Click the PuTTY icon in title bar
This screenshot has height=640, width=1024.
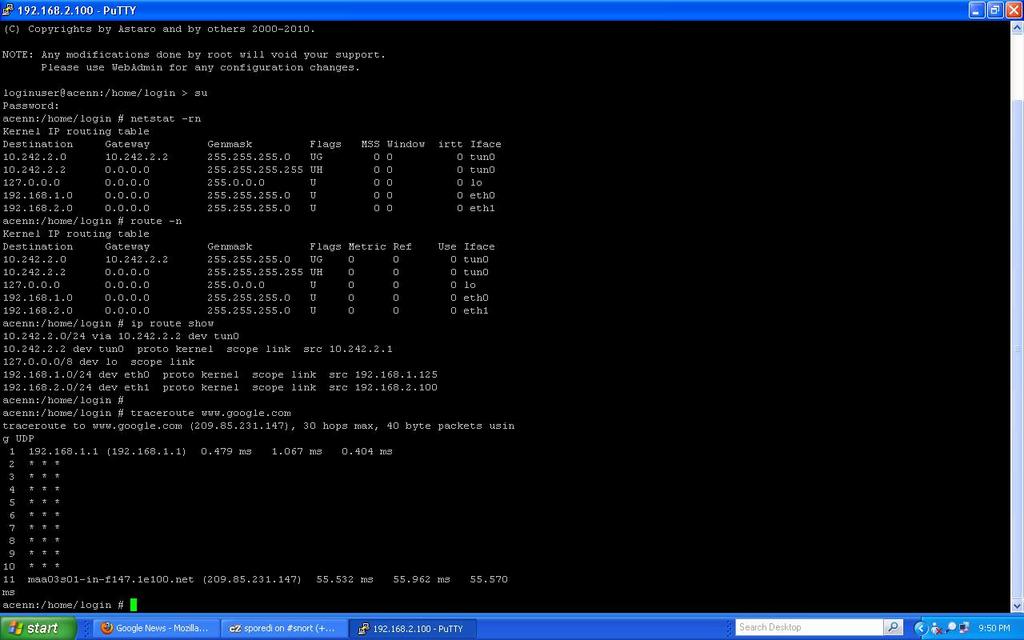click(9, 10)
